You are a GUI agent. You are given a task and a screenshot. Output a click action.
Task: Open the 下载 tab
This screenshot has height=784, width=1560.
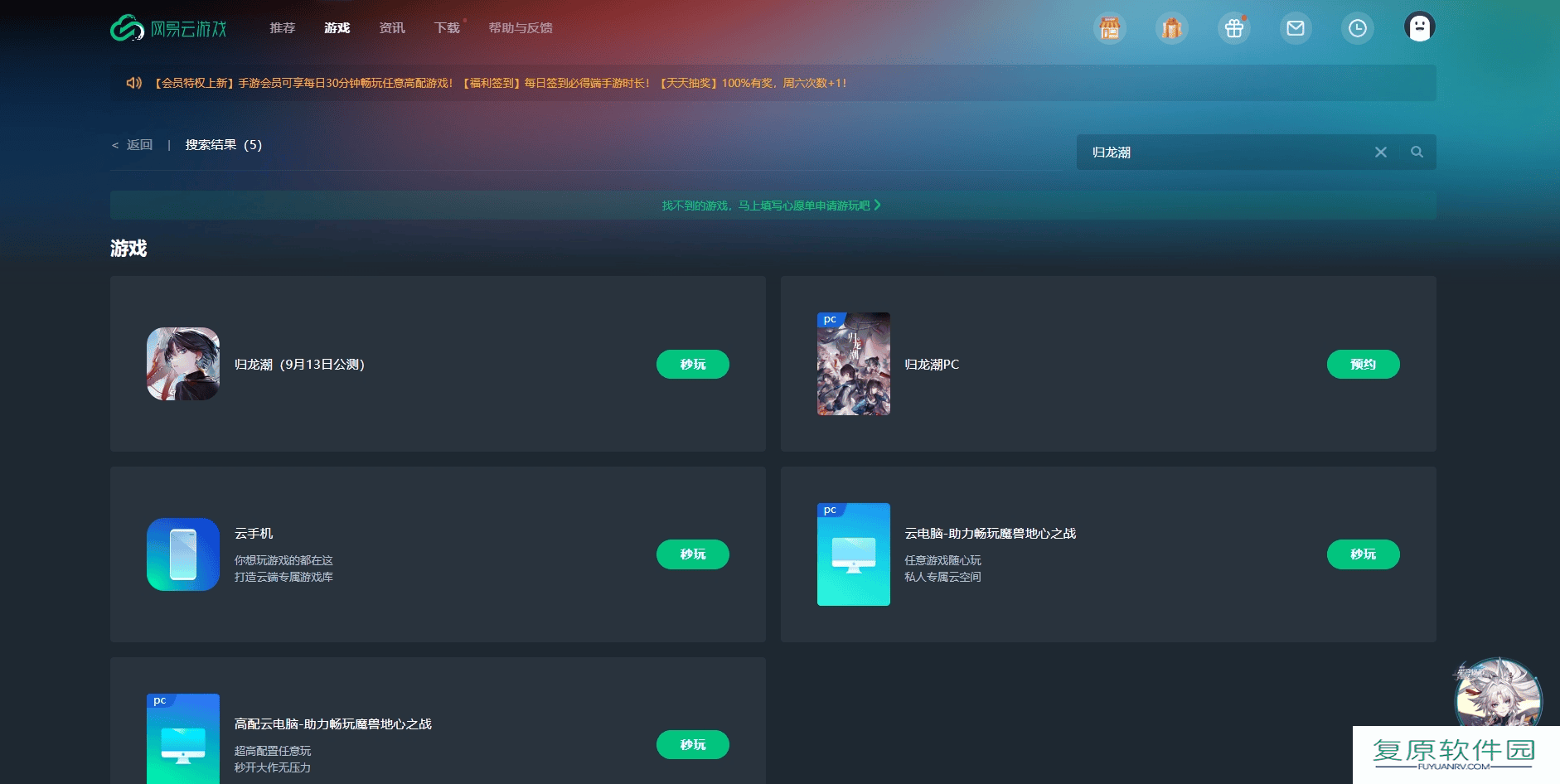click(x=447, y=28)
